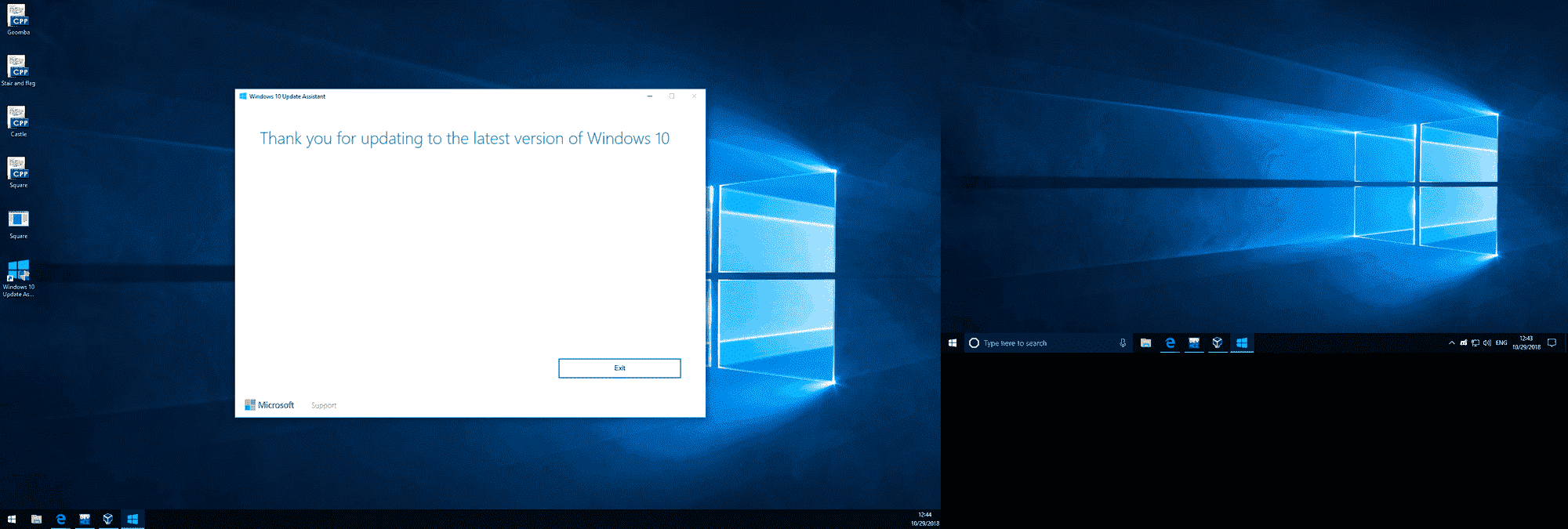This screenshot has width=1568, height=529.
Task: Open the Goomba CPP file on the desktop
Action: [x=18, y=20]
